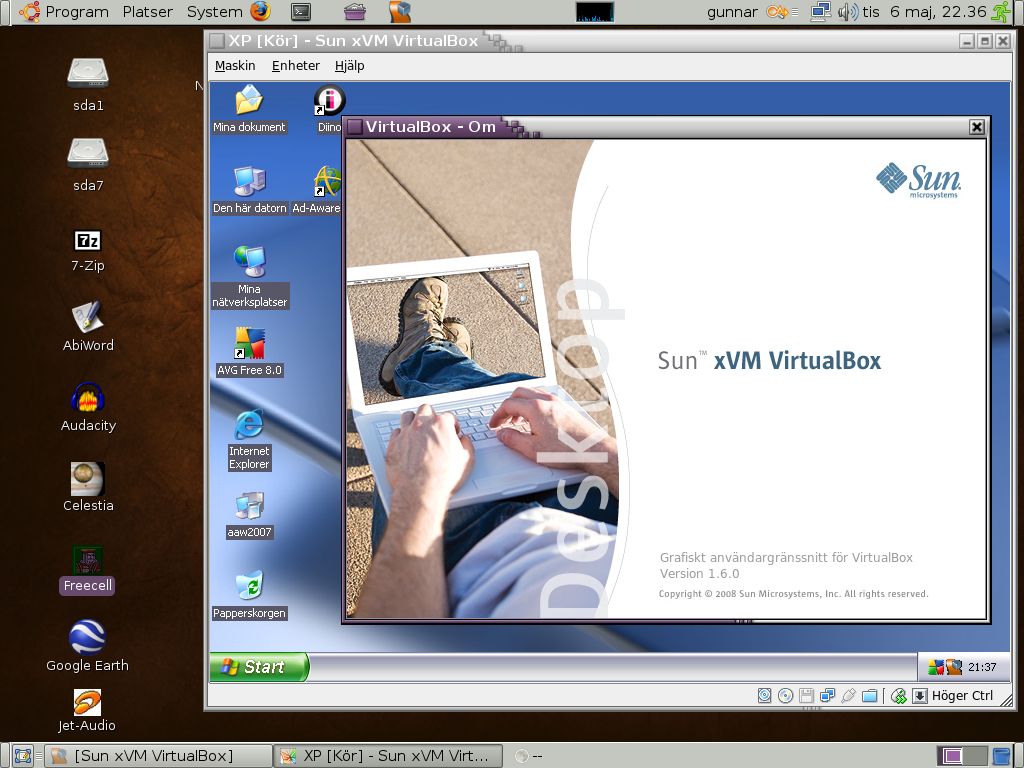The width and height of the screenshot is (1024, 768).
Task: Switch to the second workspace
Action: (x=976, y=756)
